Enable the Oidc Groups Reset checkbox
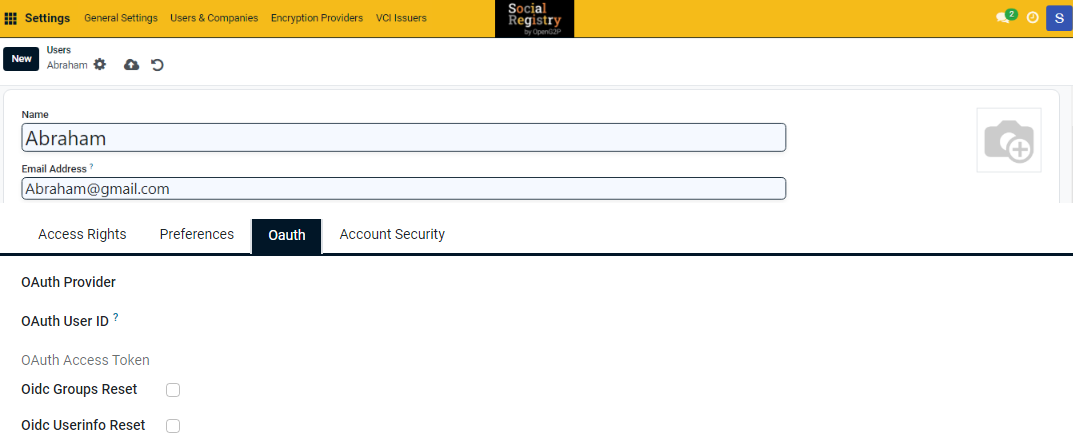 pyautogui.click(x=173, y=390)
